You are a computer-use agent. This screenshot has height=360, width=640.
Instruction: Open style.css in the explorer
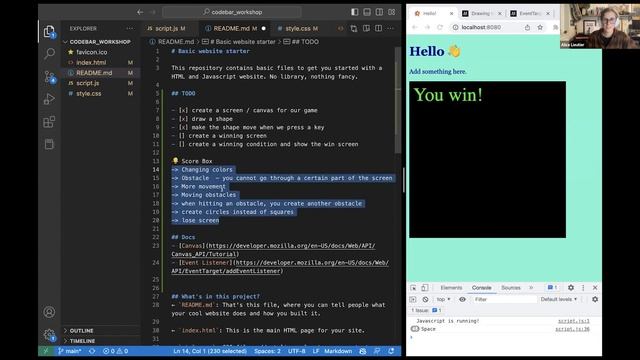click(89, 93)
